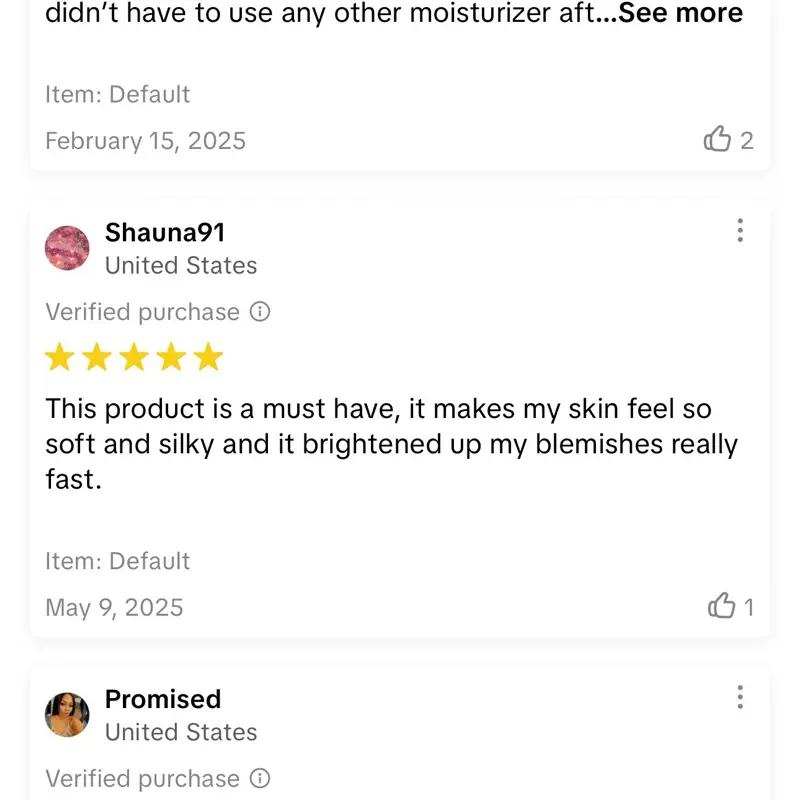Click Shauna91's five-star rating

point(134,357)
